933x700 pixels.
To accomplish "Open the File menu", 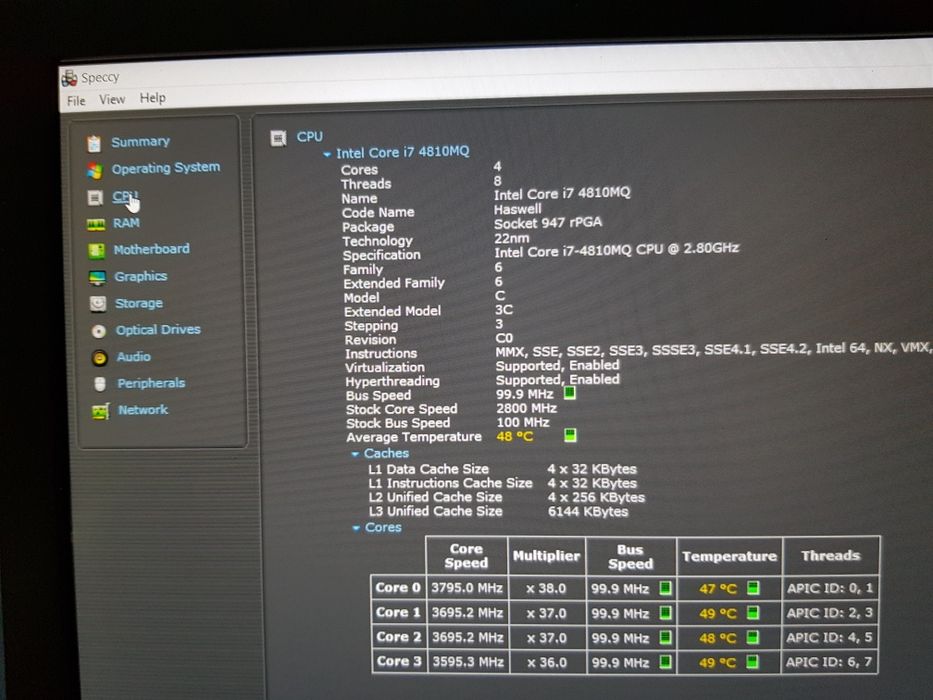I will coord(76,101).
